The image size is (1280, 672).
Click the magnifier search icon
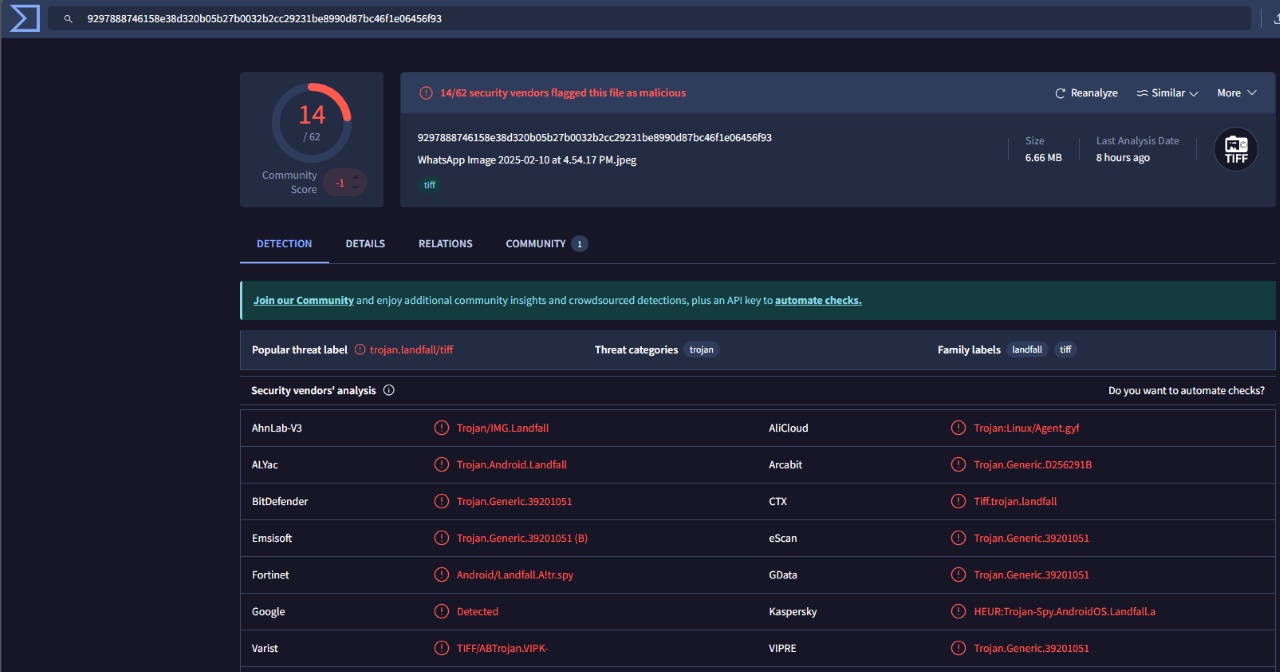click(x=67, y=19)
